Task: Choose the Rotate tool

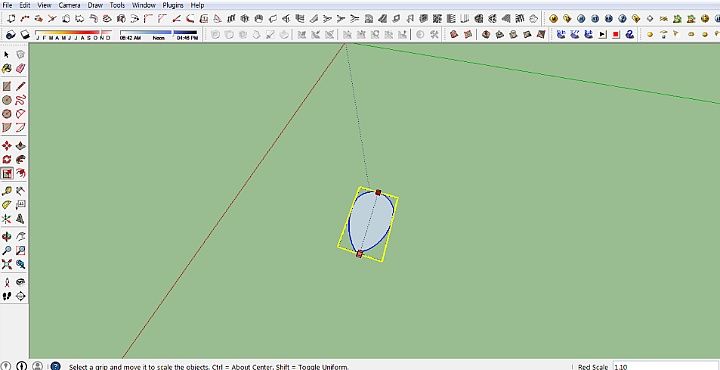Action: point(6,160)
